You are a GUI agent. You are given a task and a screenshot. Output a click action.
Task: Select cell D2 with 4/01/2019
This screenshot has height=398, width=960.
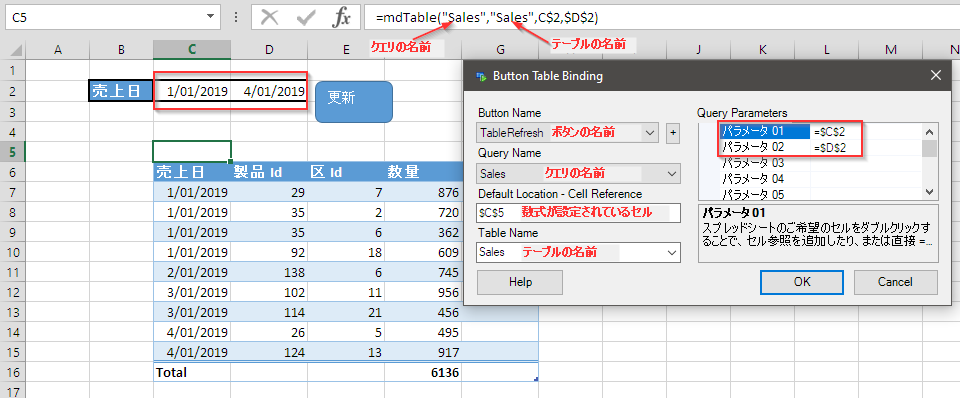pyautogui.click(x=269, y=91)
